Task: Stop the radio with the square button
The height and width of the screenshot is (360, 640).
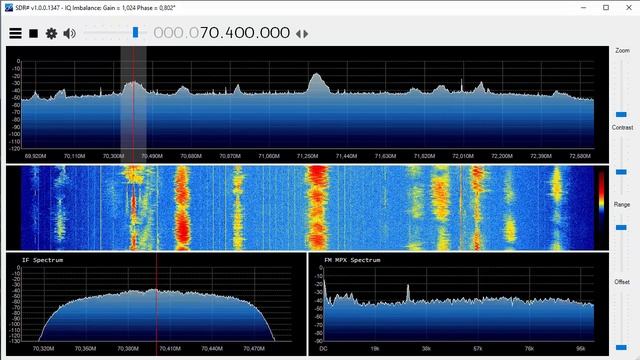Action: tap(33, 33)
